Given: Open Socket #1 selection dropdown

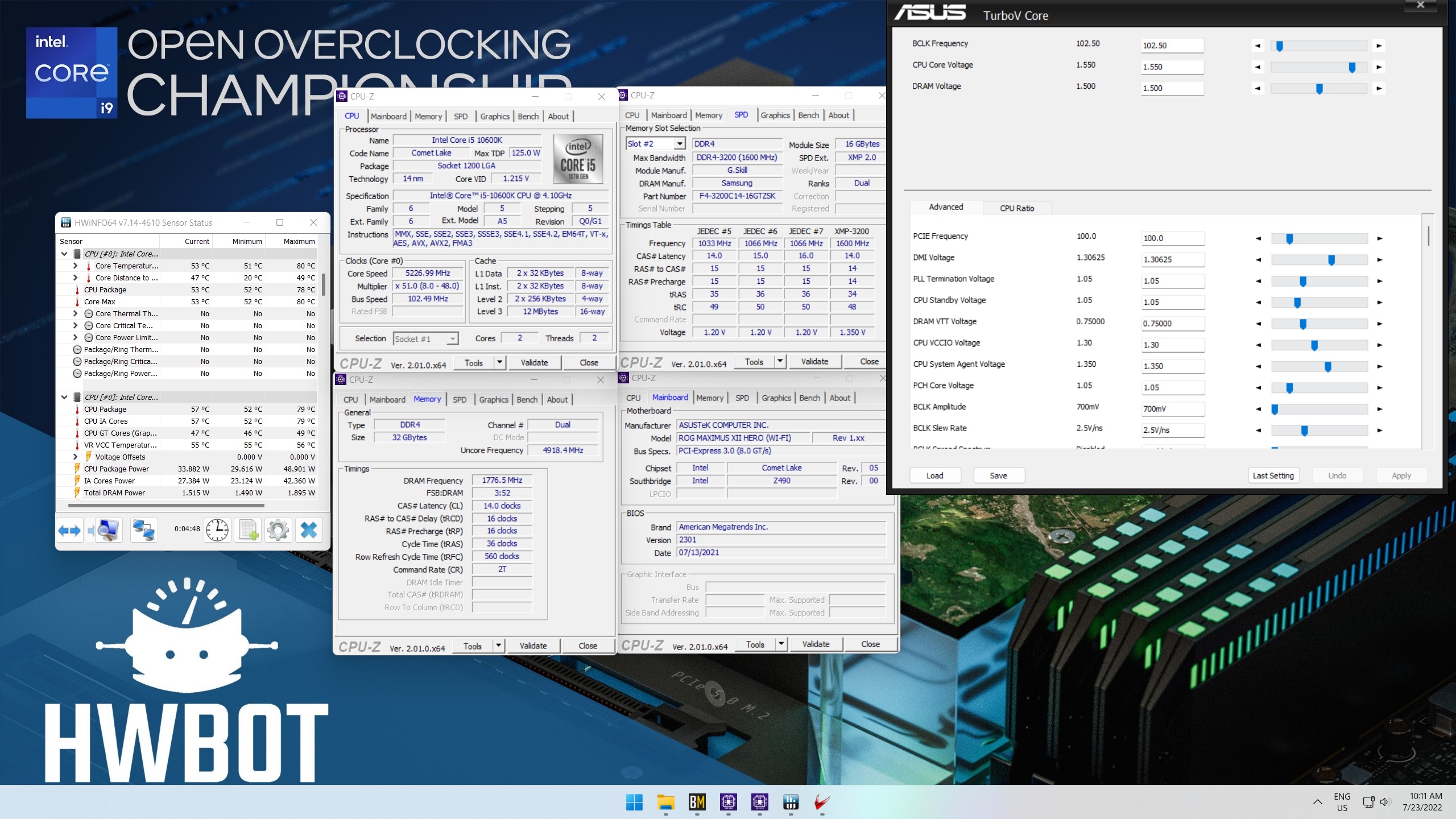Looking at the screenshot, I should [452, 339].
